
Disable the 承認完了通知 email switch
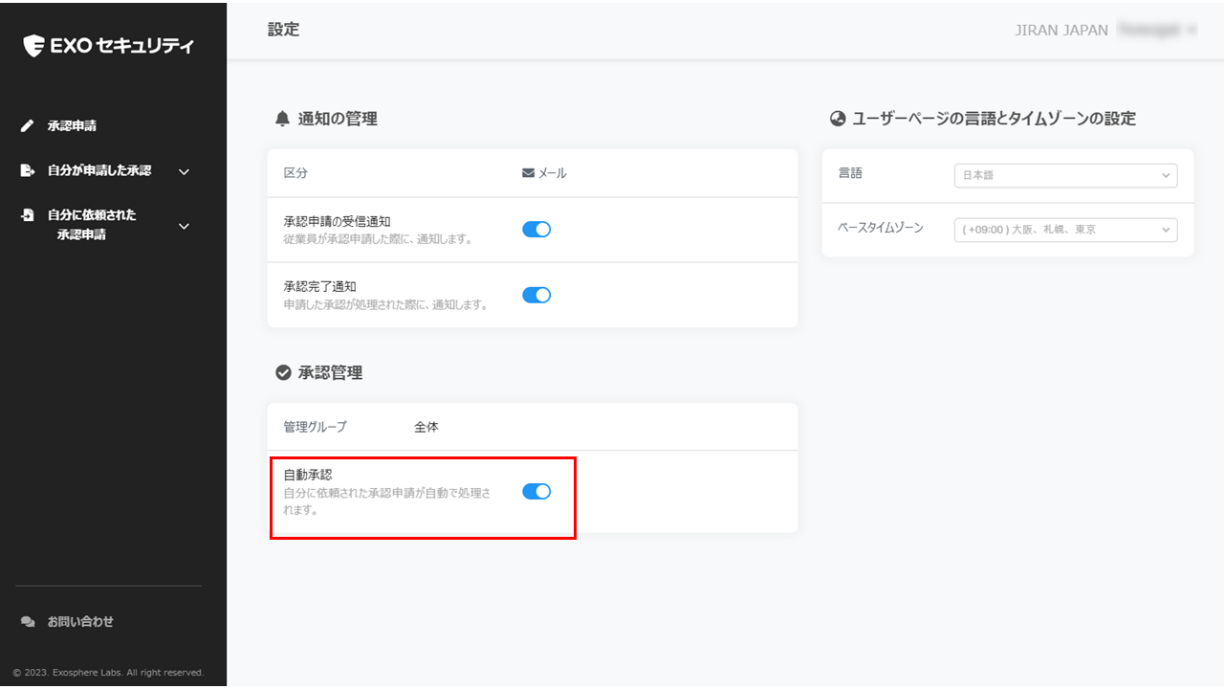536,295
